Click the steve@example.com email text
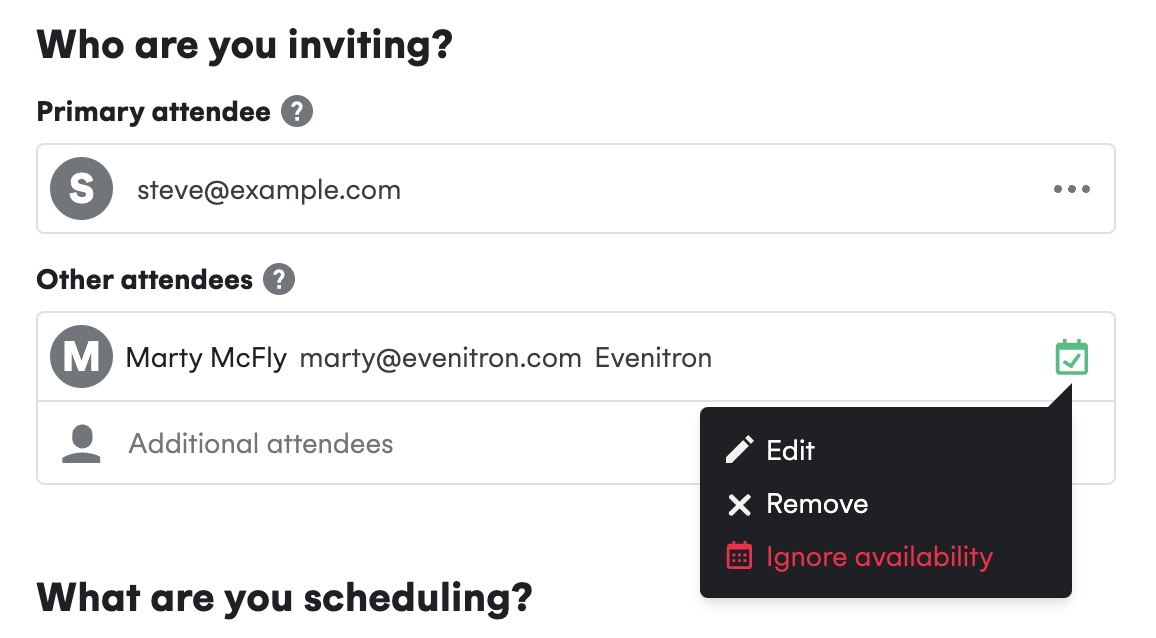This screenshot has width=1156, height=638. 269,190
